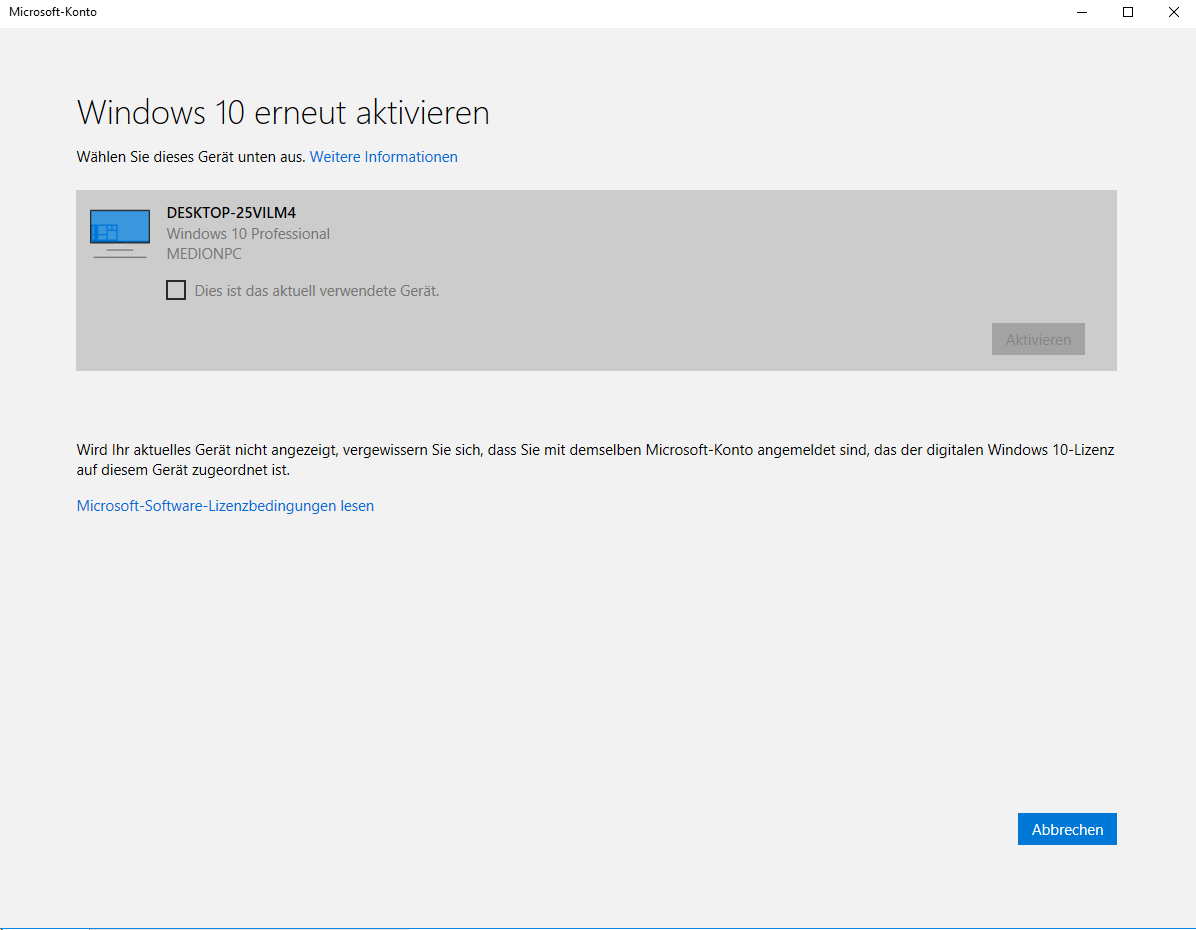Image resolution: width=1196 pixels, height=930 pixels.
Task: Click 'Windows 10 Professional' edition text
Action: coord(248,233)
